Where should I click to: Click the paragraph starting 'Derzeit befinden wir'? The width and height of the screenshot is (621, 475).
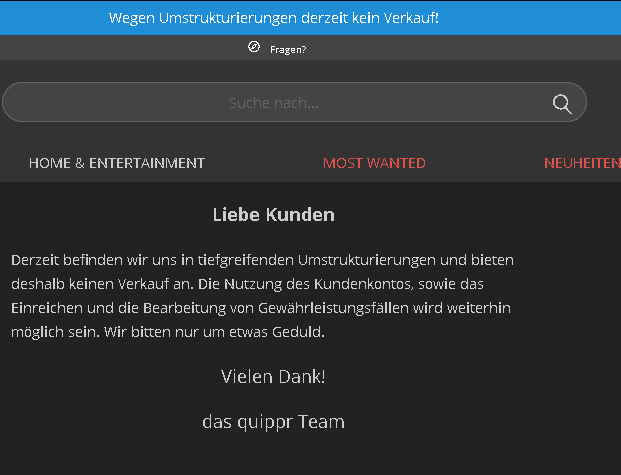tap(262, 296)
